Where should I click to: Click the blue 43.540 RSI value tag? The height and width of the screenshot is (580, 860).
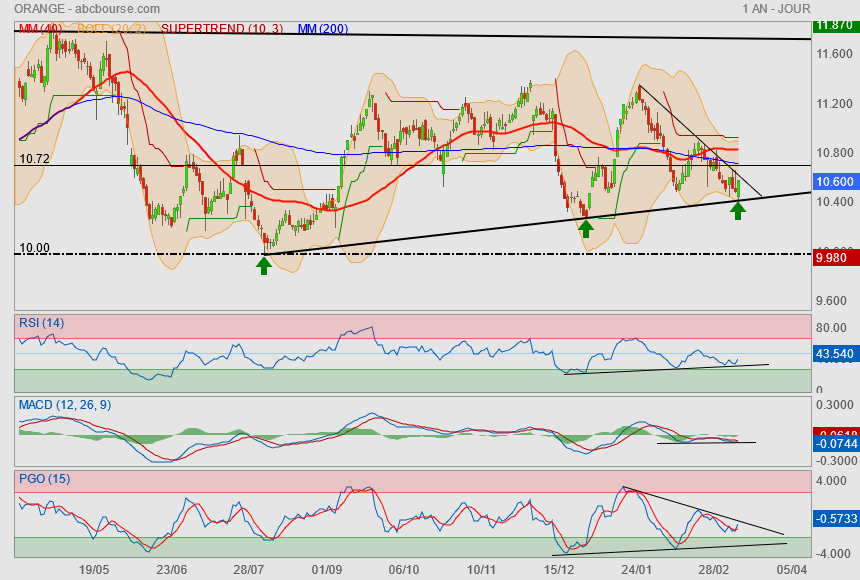click(834, 354)
